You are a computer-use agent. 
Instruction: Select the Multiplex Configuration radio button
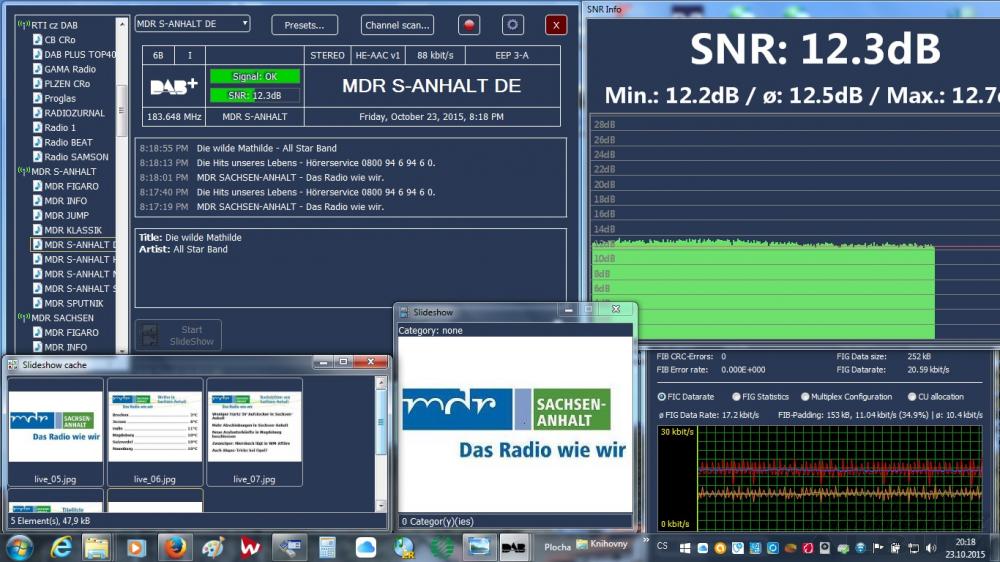point(805,397)
